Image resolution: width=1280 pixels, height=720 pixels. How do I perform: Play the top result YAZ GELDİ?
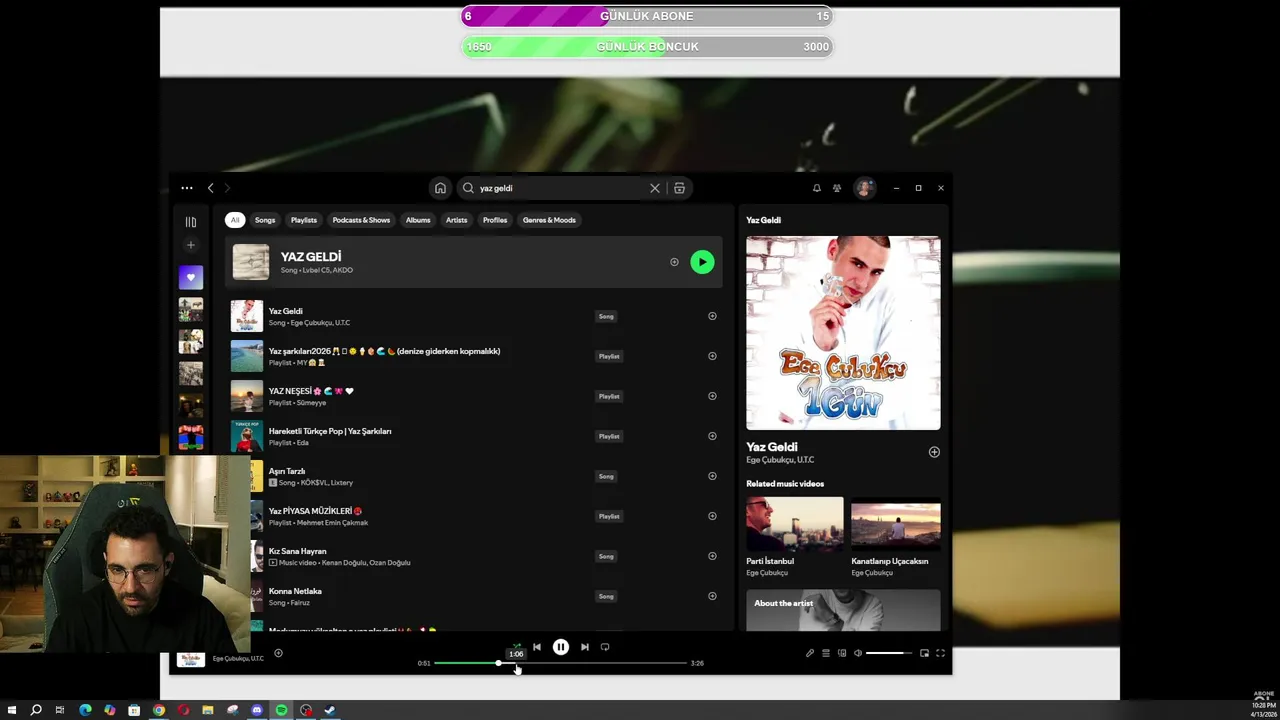[702, 262]
